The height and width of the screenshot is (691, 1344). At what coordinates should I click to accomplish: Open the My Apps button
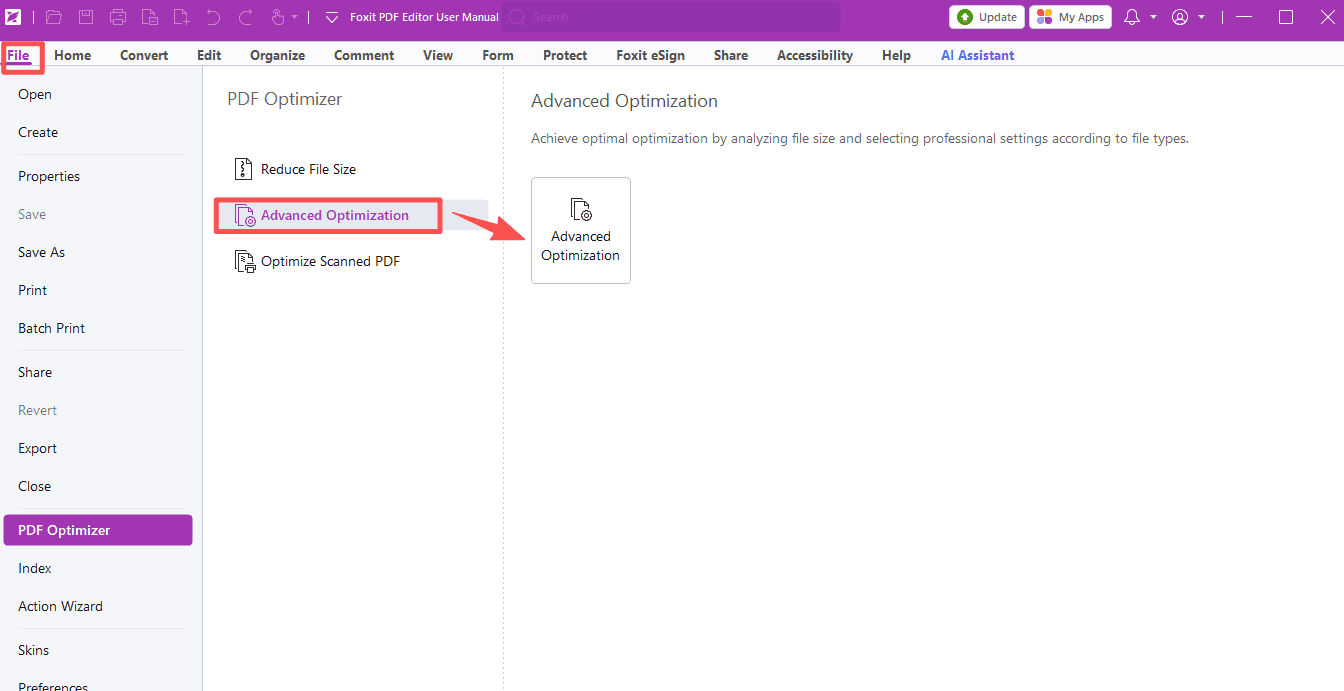[x=1071, y=17]
